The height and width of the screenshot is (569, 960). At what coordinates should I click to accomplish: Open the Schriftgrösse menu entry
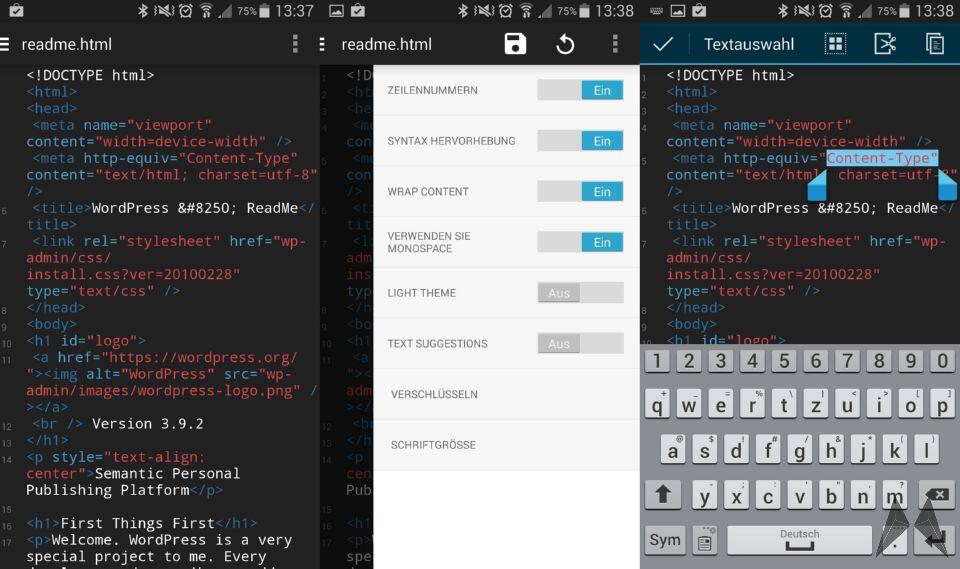pyautogui.click(x=506, y=445)
